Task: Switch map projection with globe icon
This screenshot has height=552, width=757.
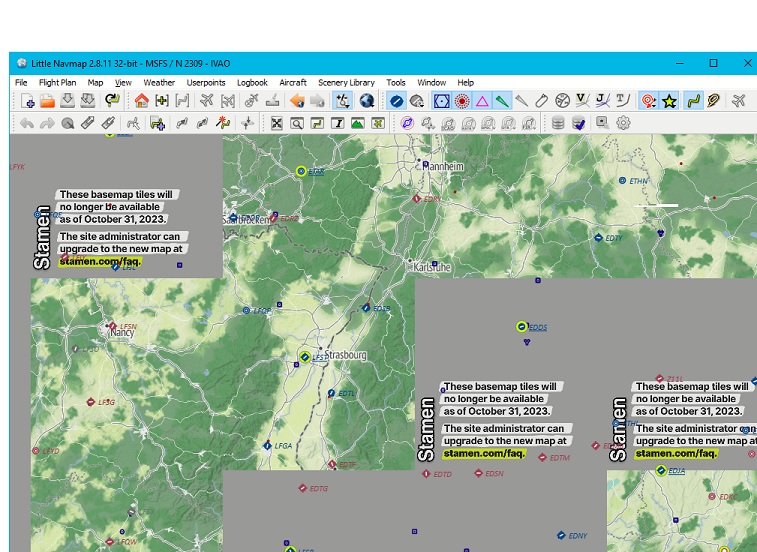Action: (x=366, y=101)
